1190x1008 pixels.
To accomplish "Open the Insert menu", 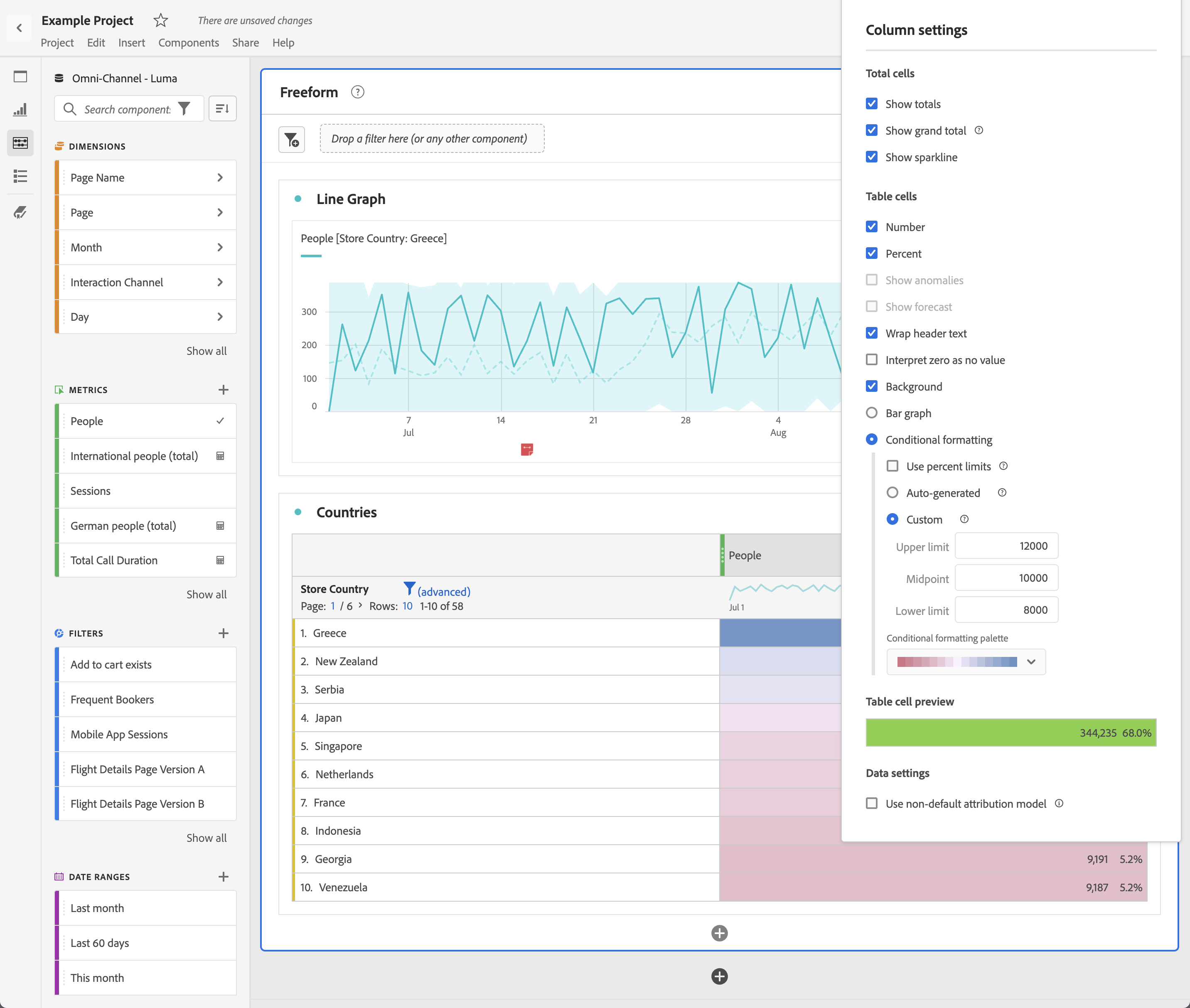I will (x=131, y=43).
